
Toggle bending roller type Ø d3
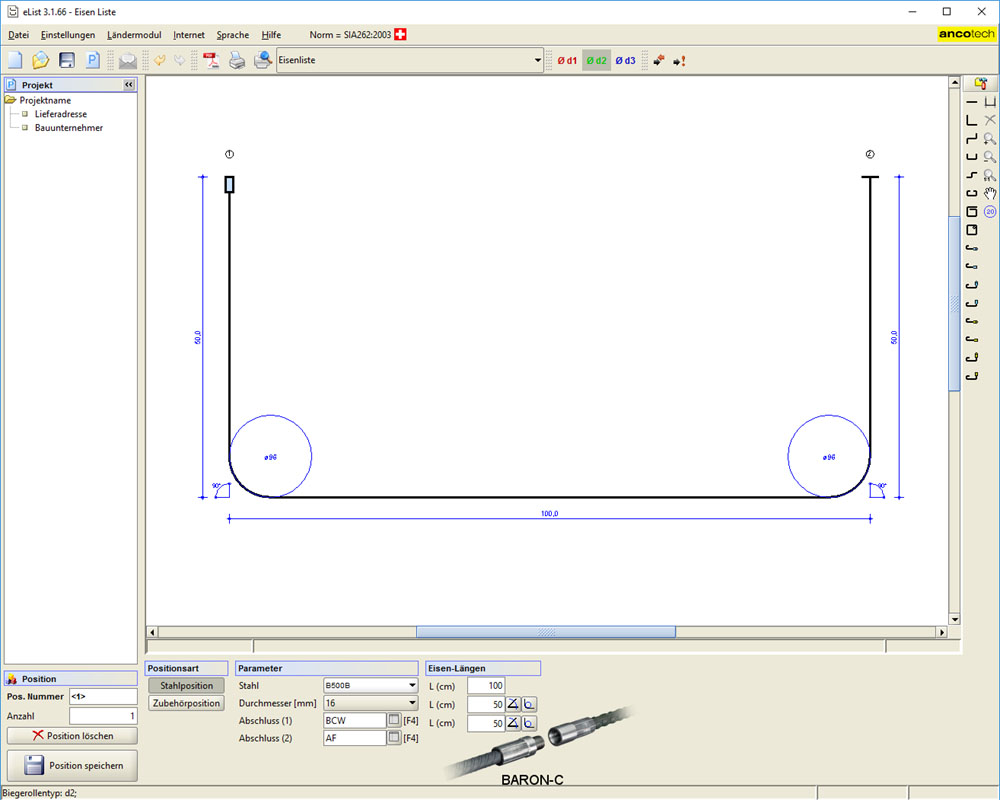625,61
